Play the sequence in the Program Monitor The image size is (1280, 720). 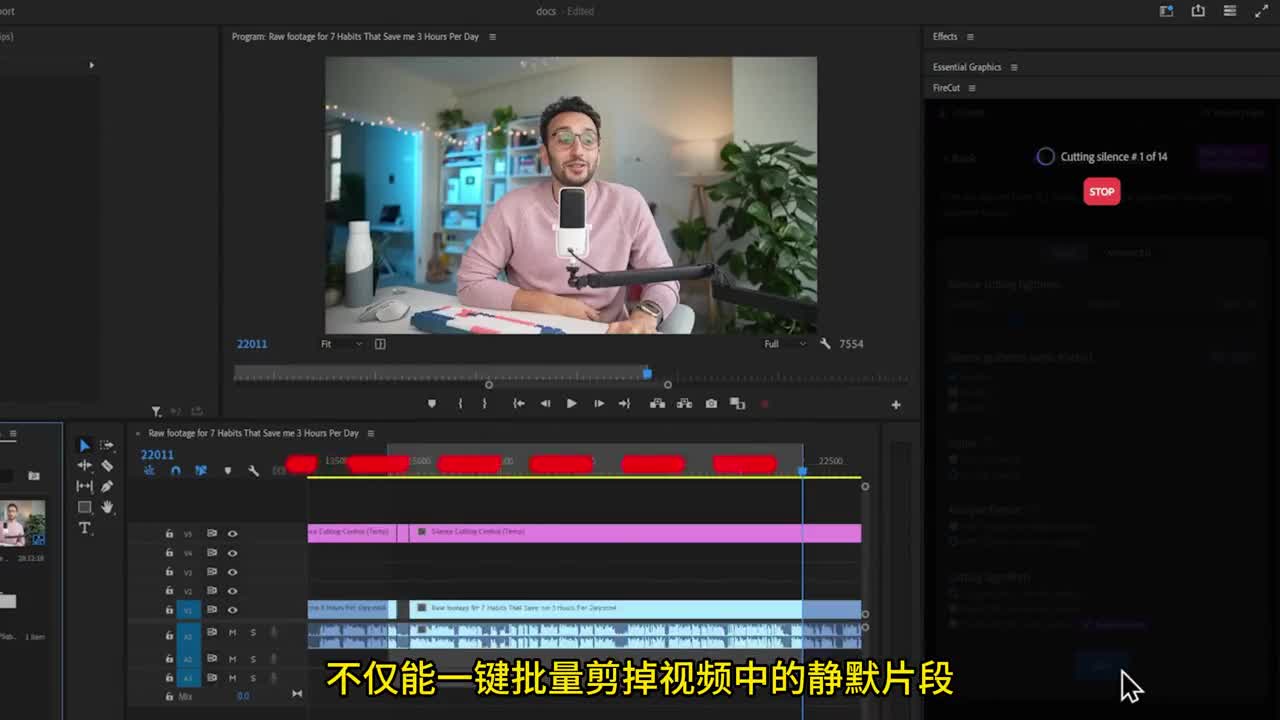[571, 404]
